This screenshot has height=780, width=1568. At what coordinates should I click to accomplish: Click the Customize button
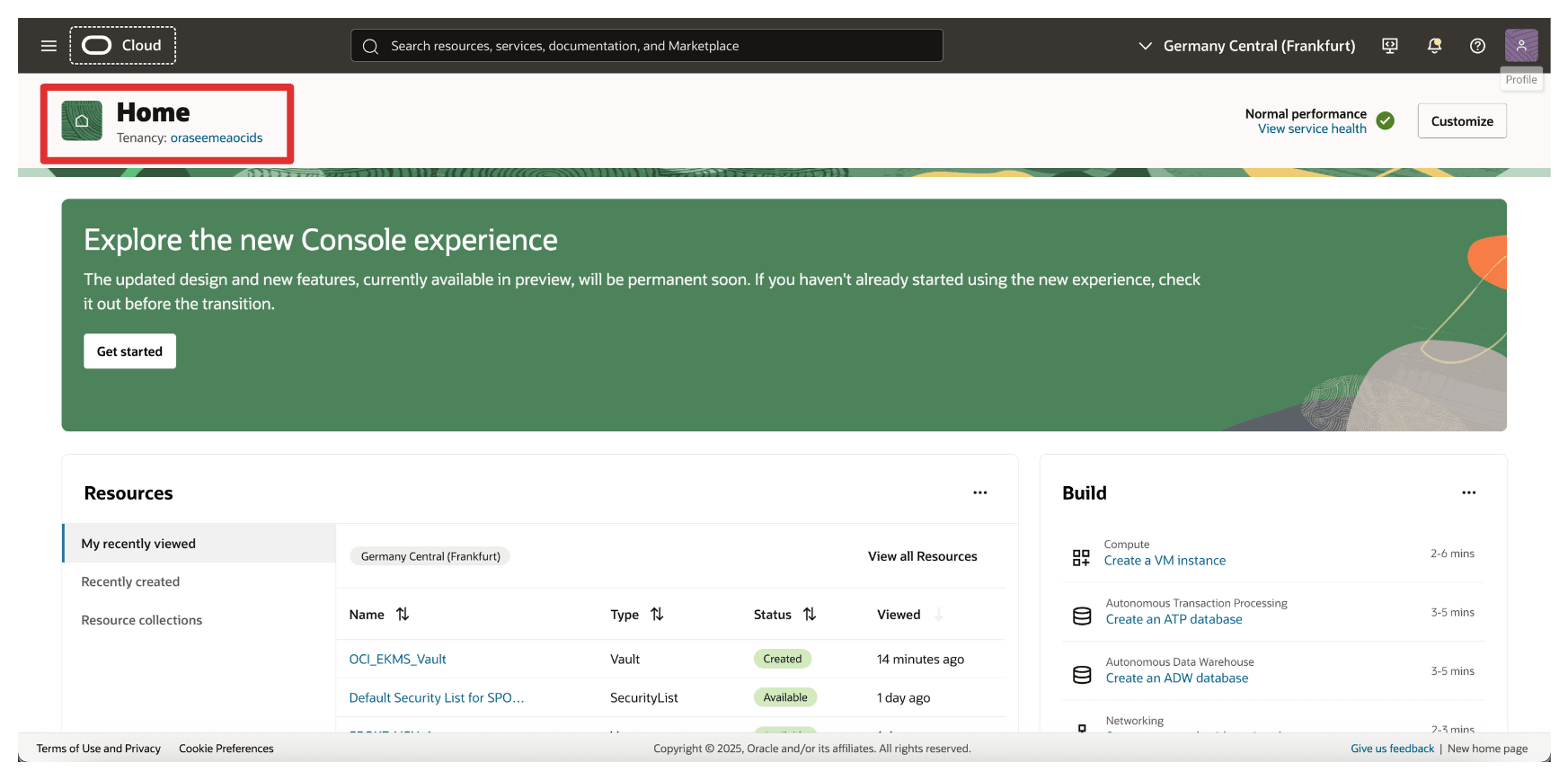click(x=1462, y=121)
